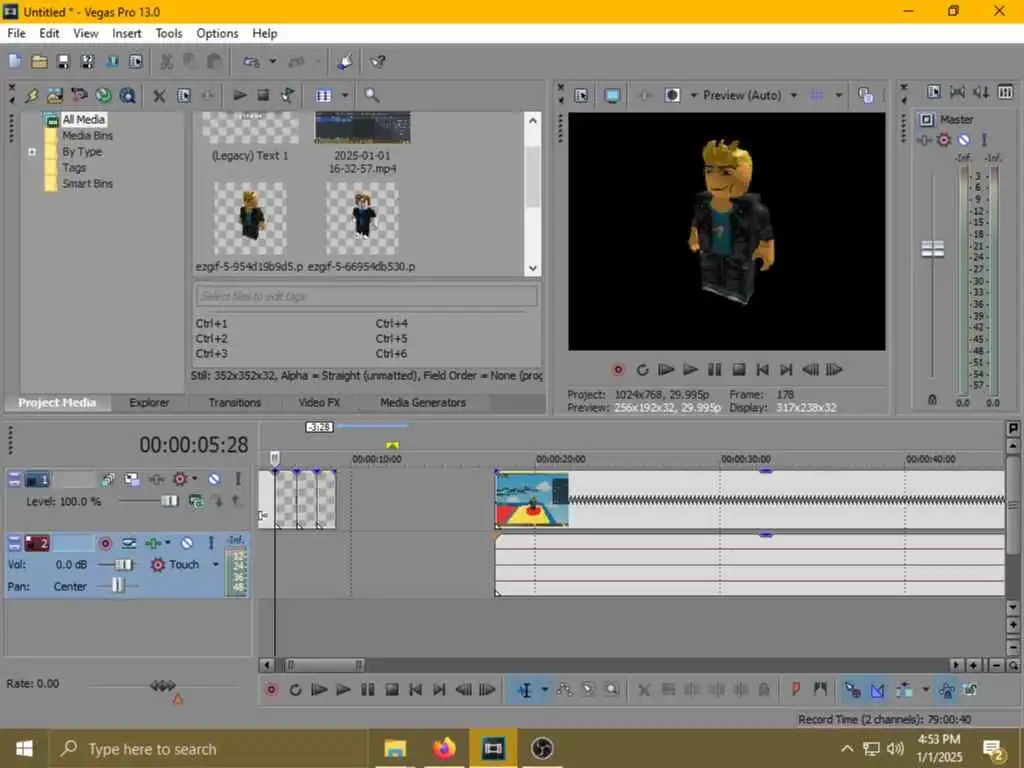Click the What's This help icon

click(377, 62)
